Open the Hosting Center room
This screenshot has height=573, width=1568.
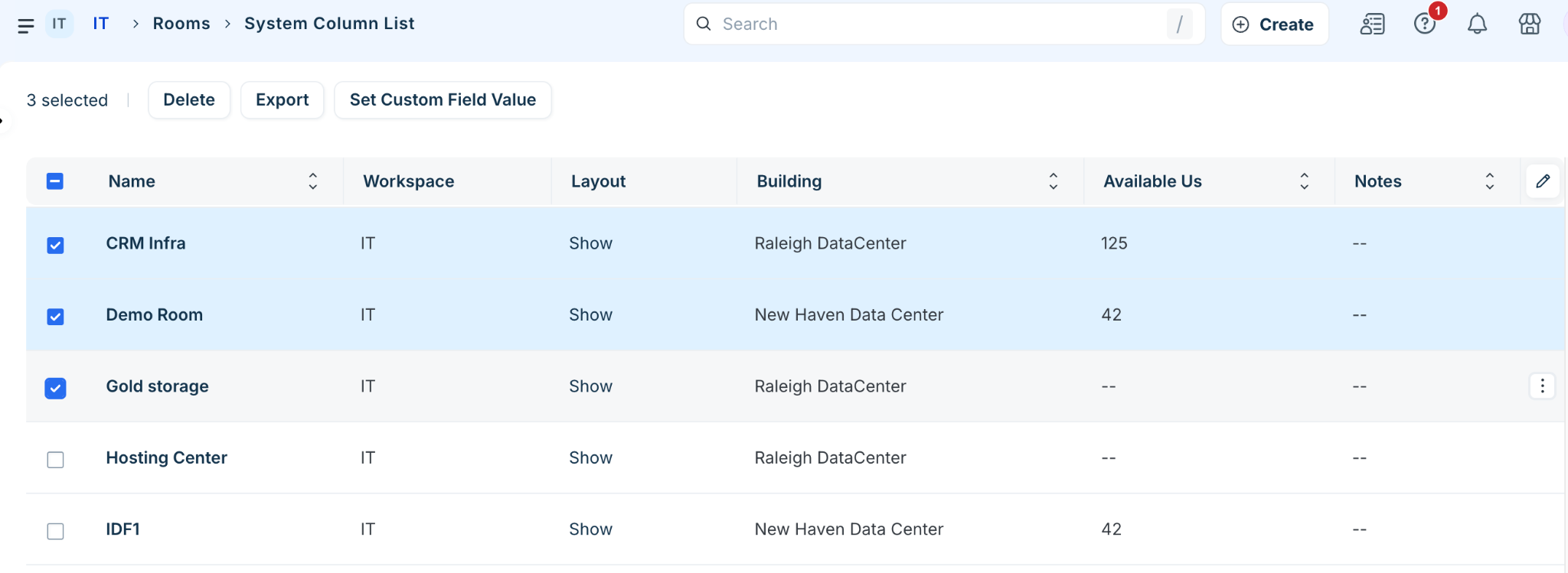pos(166,457)
